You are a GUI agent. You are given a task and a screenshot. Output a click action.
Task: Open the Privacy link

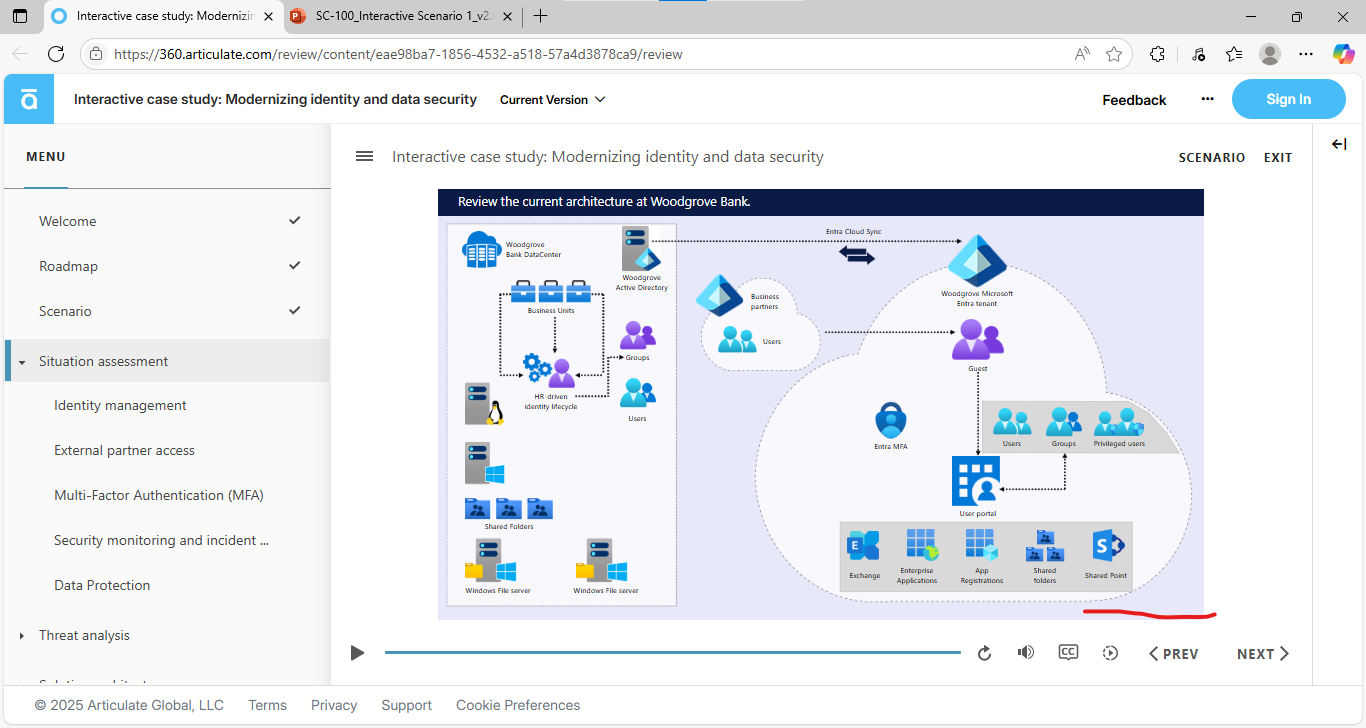point(334,705)
